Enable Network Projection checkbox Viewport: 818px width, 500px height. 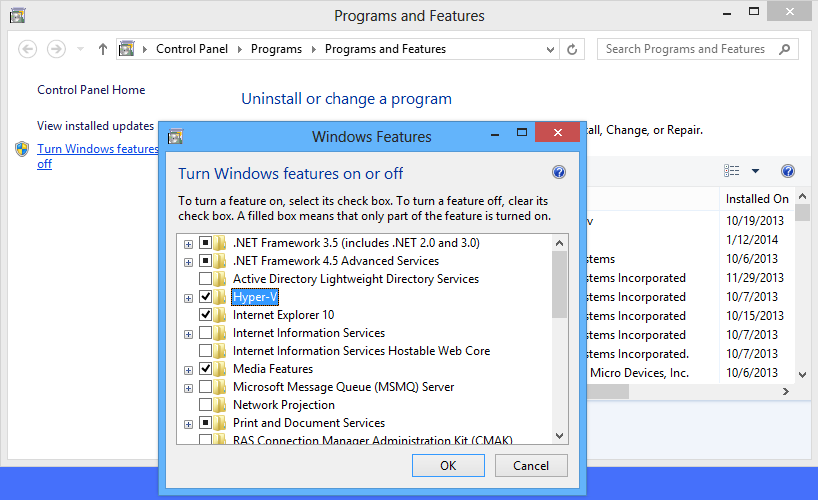[x=205, y=405]
